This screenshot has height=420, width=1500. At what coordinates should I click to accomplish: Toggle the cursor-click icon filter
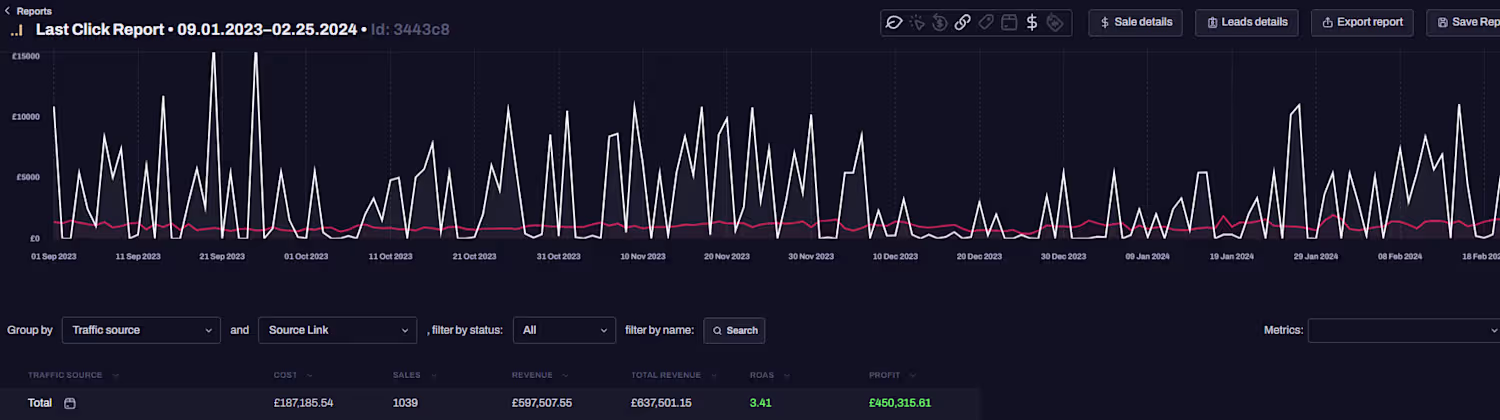[x=916, y=22]
